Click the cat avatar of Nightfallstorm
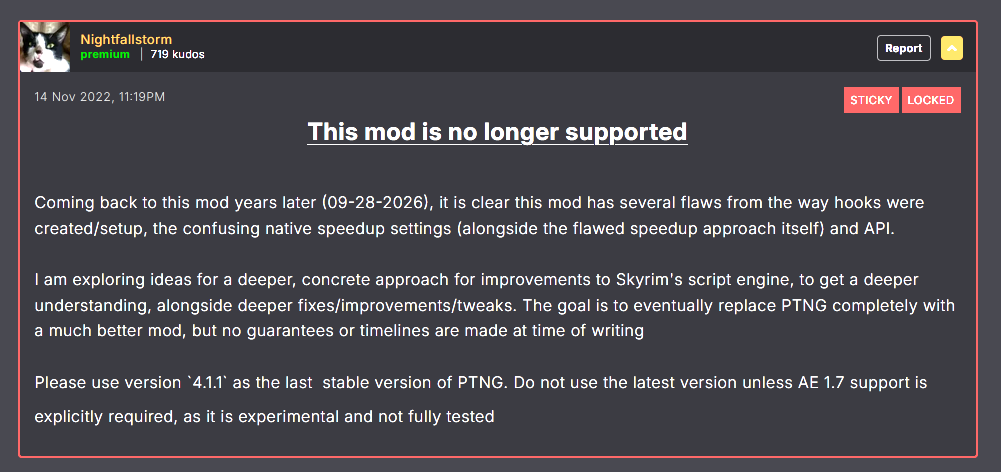 (45, 47)
